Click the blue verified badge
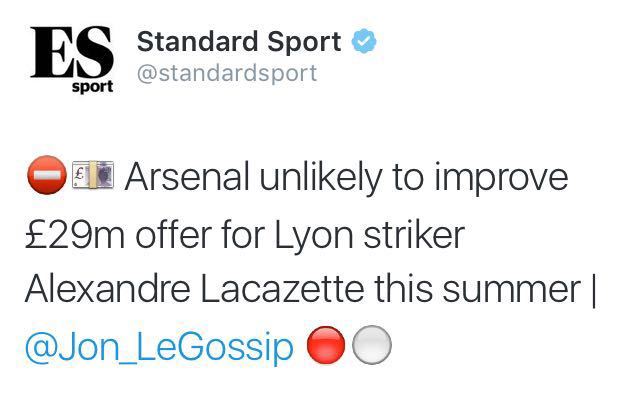This screenshot has height=410, width=640. pyautogui.click(x=364, y=41)
